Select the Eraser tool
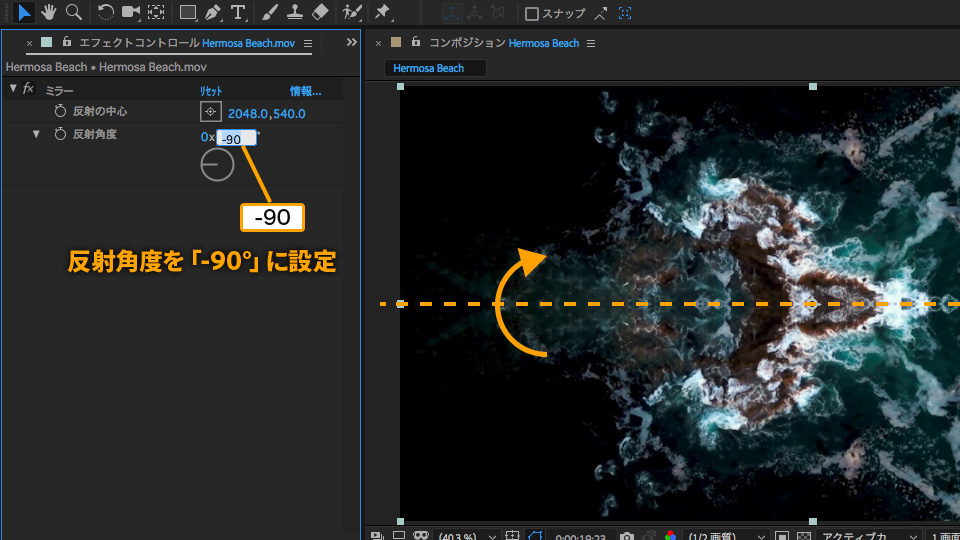Image resolution: width=960 pixels, height=540 pixels. [x=320, y=12]
